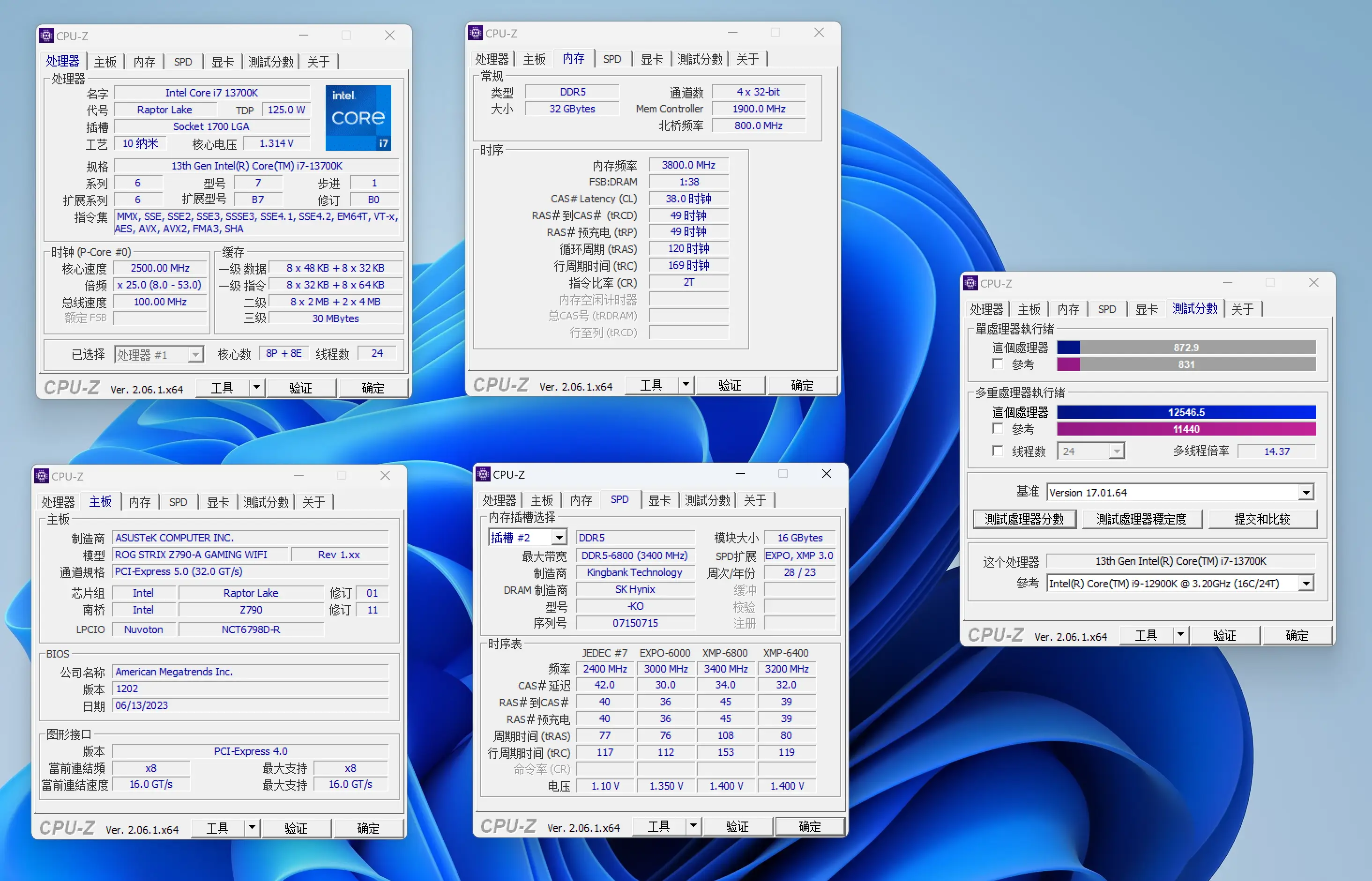The image size is (1372, 881).
Task: Click single-thread 872.9 score bar
Action: tap(1186, 347)
